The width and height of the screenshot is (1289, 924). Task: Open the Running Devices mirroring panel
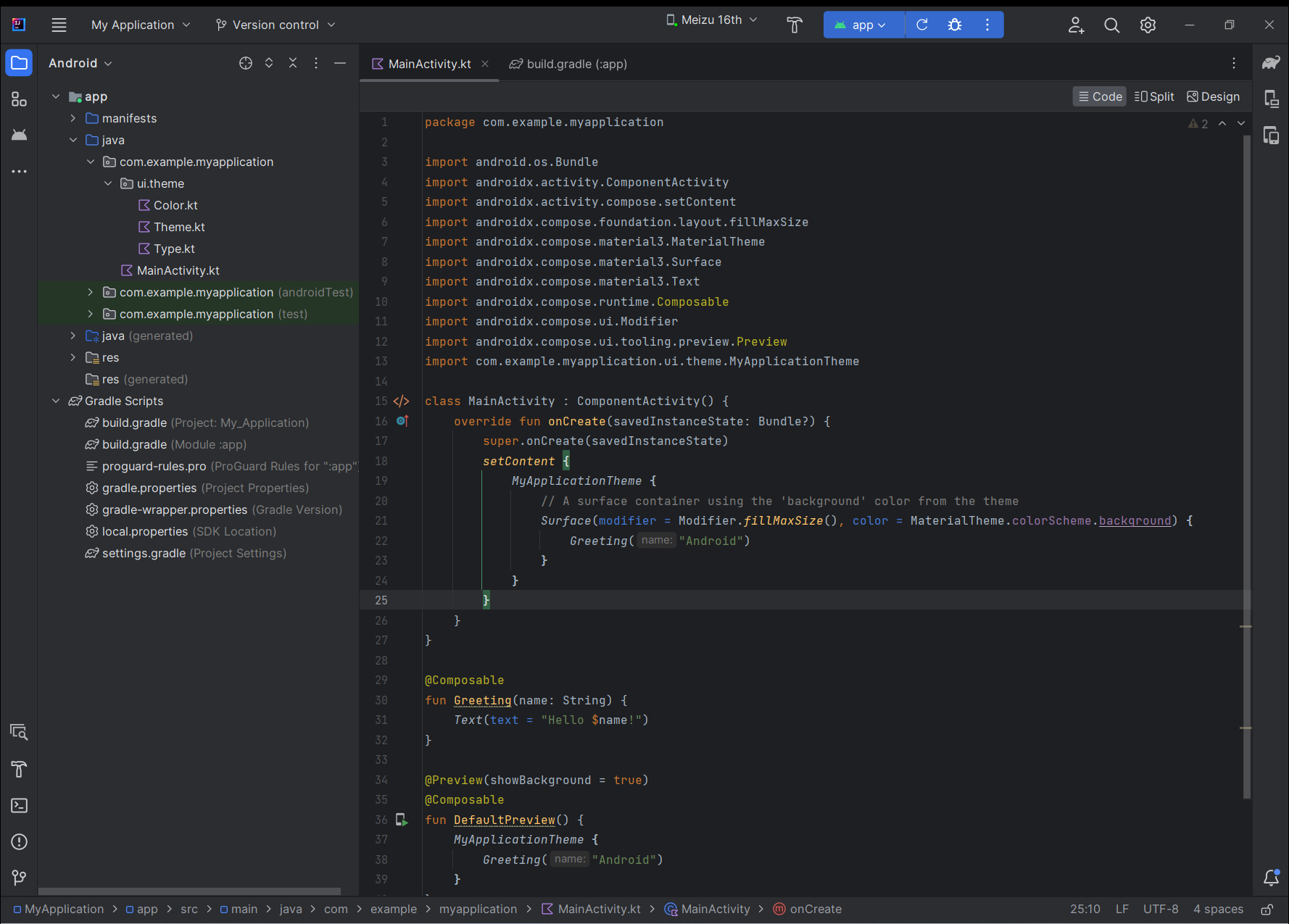[x=1271, y=135]
